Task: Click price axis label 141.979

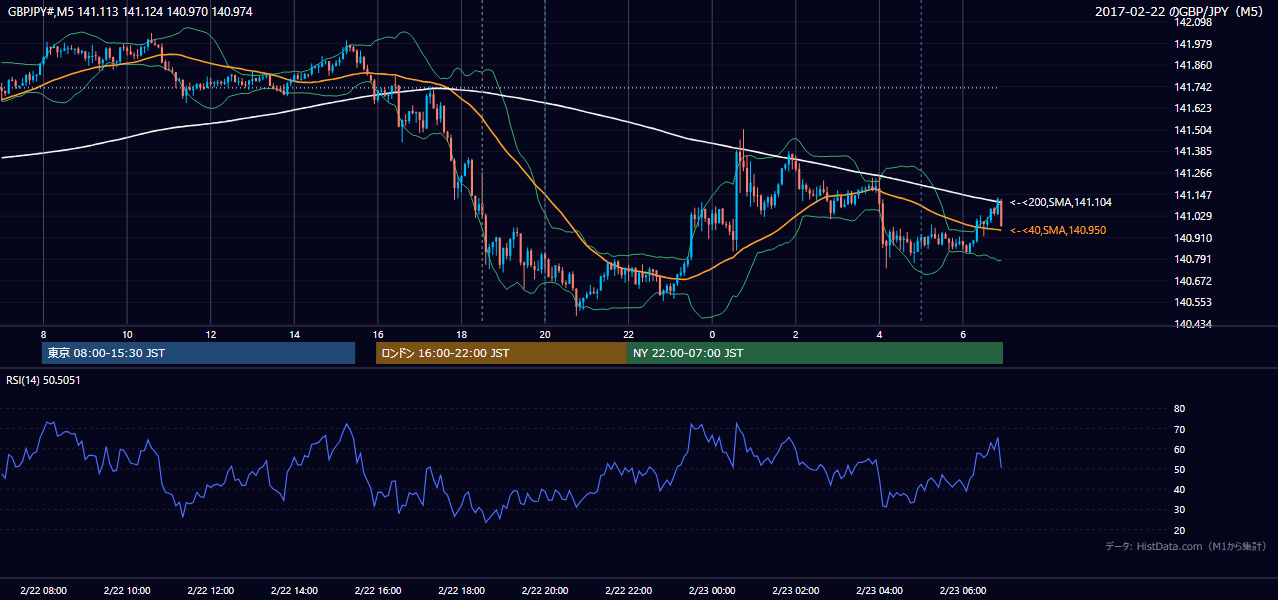Action: (x=1194, y=44)
